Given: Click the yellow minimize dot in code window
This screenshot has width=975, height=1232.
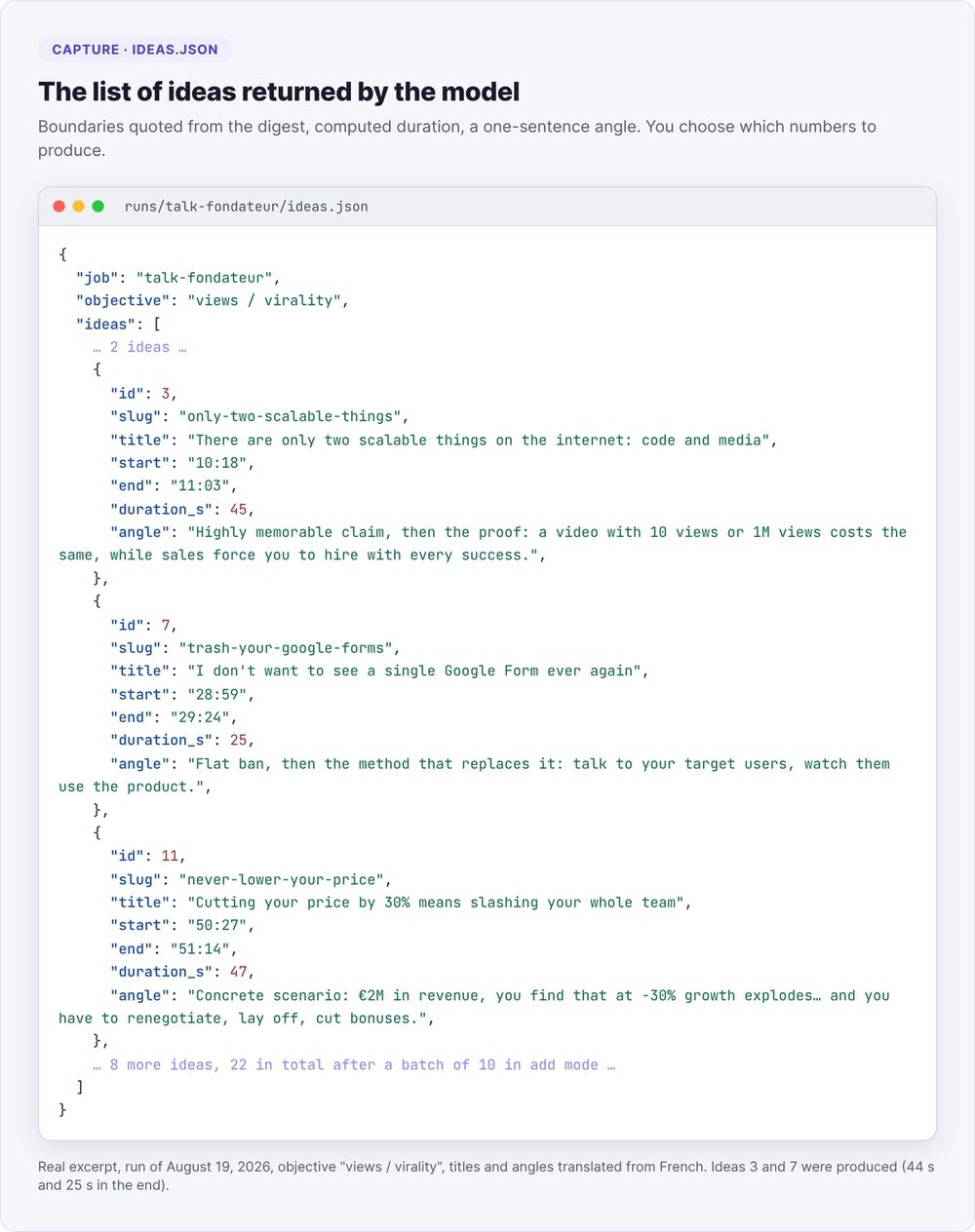Looking at the screenshot, I should tap(78, 207).
